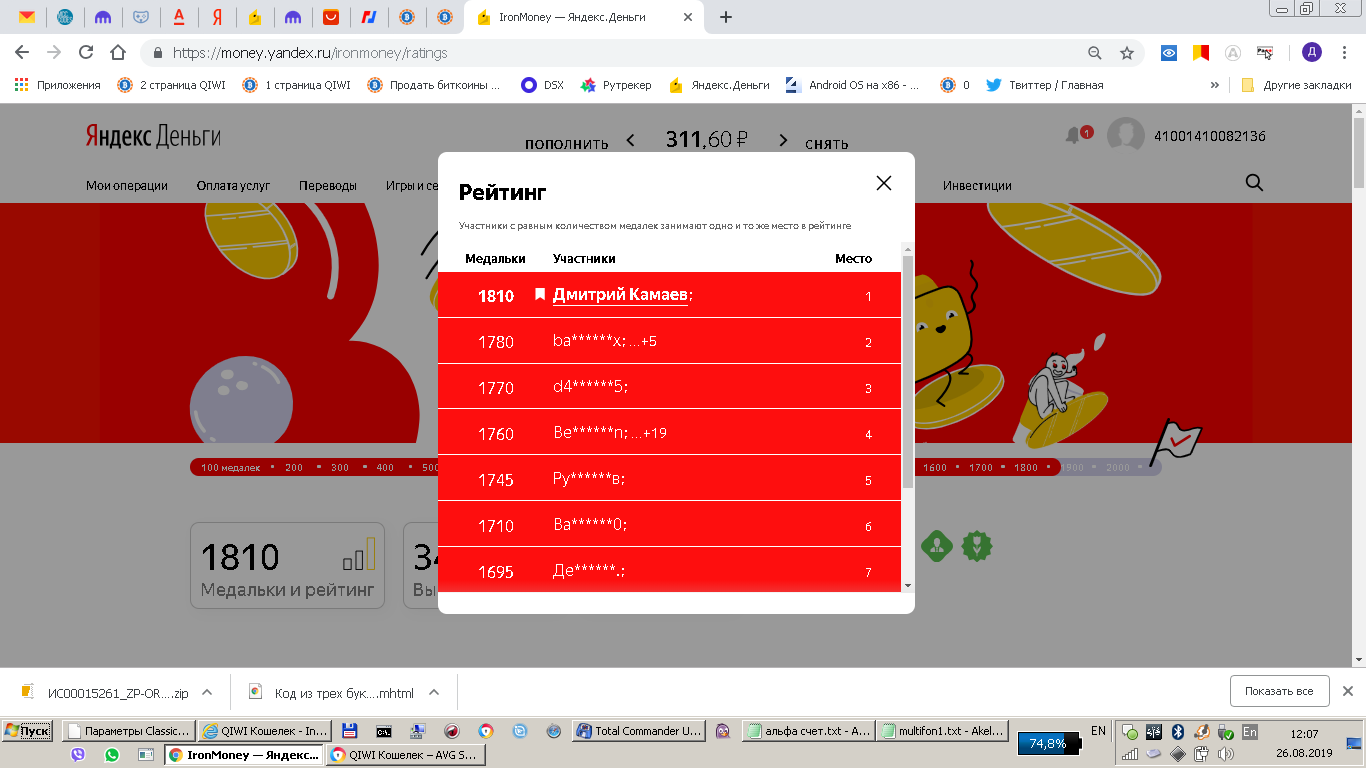Select participant Ba******0 in the rating list
1366x768 pixels.
click(590, 526)
